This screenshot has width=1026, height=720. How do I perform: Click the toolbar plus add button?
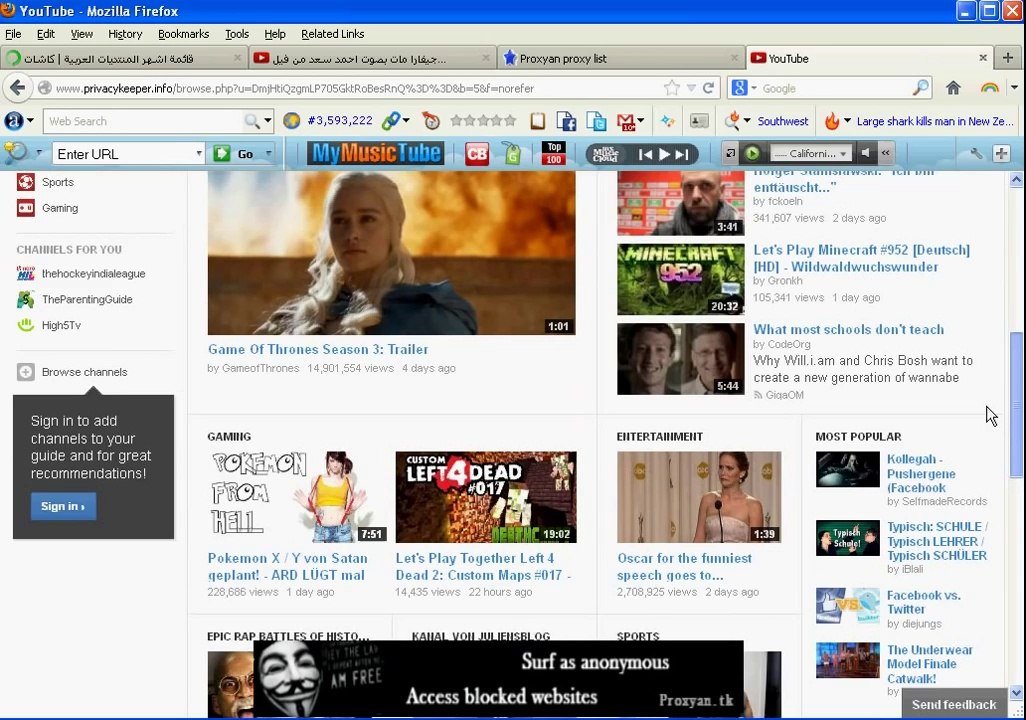click(1001, 153)
